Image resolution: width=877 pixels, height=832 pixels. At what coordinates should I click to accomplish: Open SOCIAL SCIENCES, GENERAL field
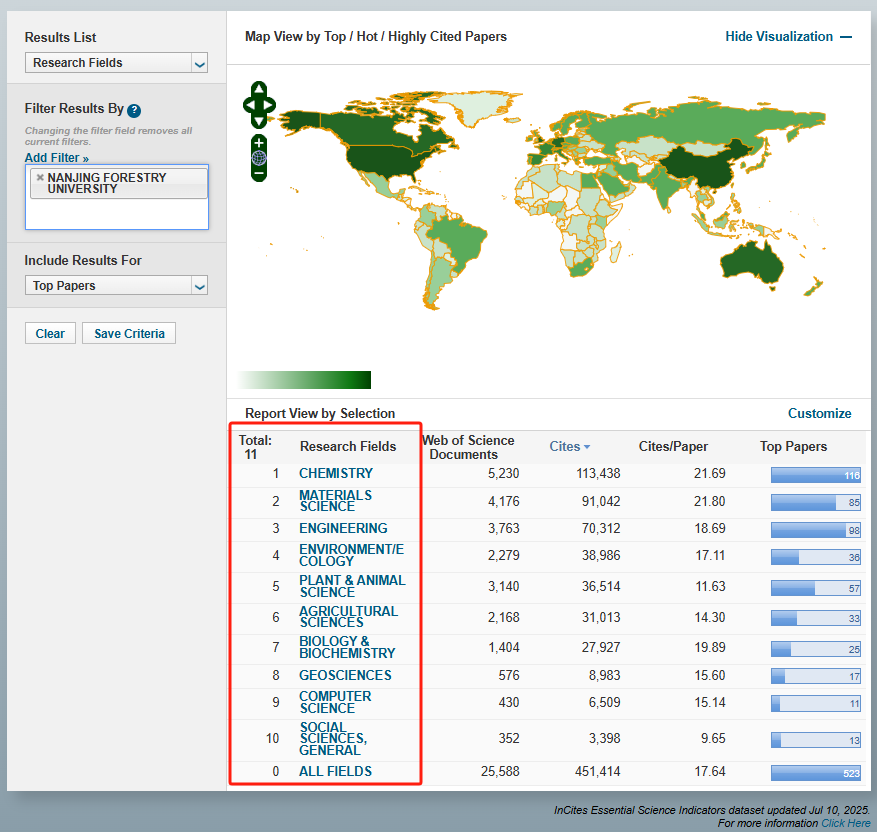coord(333,739)
